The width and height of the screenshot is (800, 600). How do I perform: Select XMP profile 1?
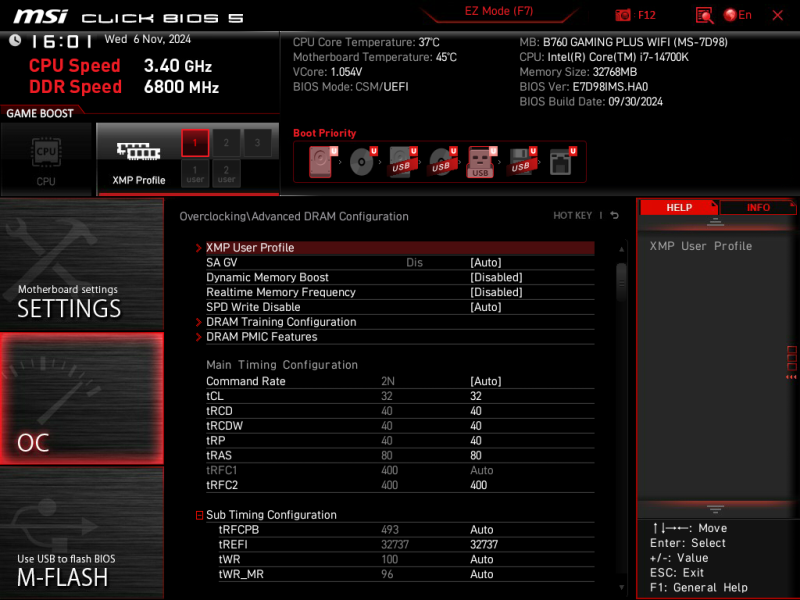(195, 143)
